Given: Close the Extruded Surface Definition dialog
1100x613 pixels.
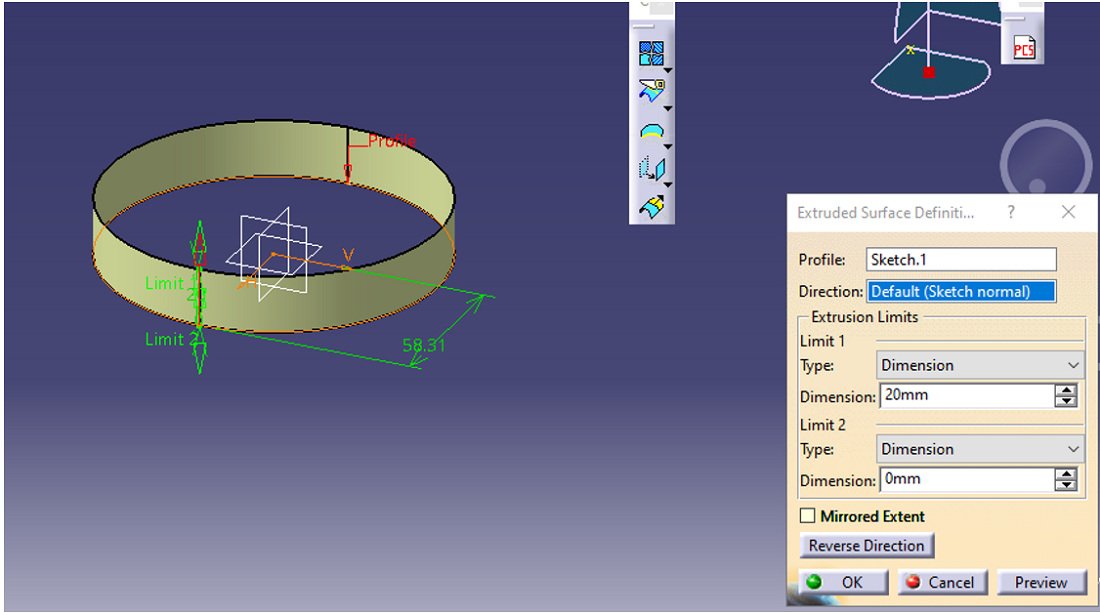Looking at the screenshot, I should pos(1068,212).
